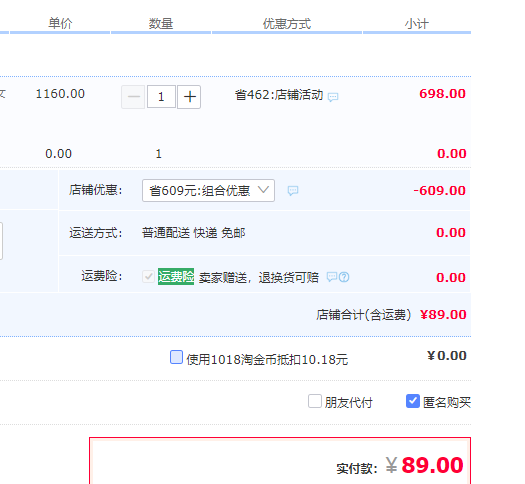Increase quantity with the plus button
525x484 pixels.
pos(189,97)
